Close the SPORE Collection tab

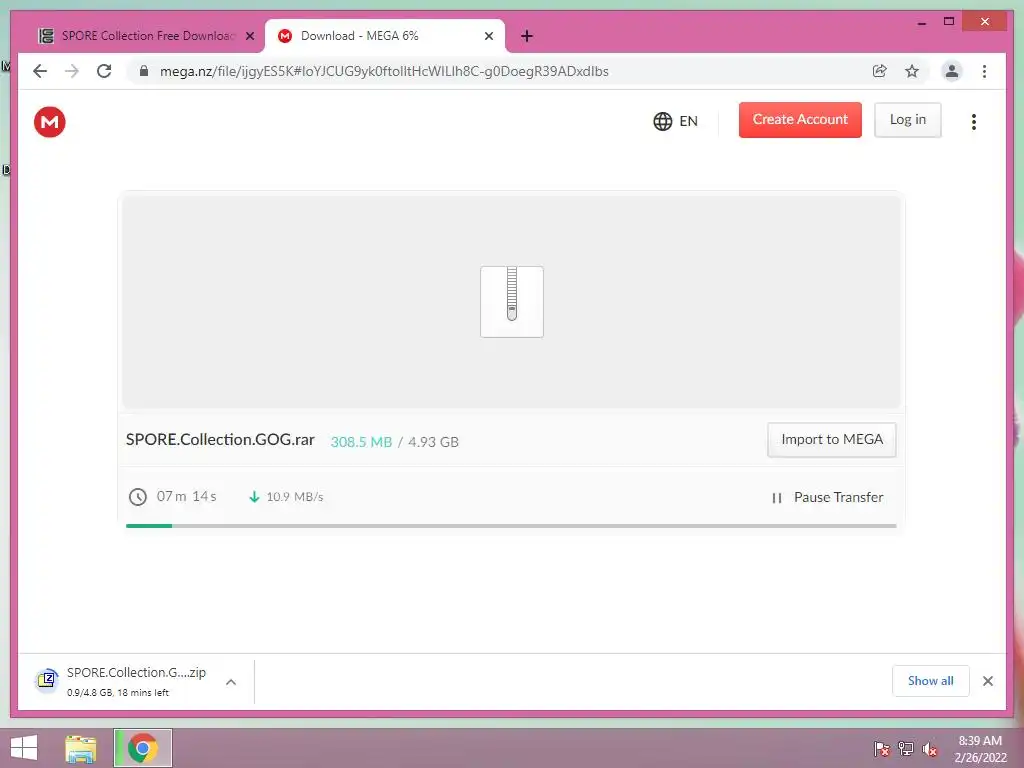(x=250, y=37)
